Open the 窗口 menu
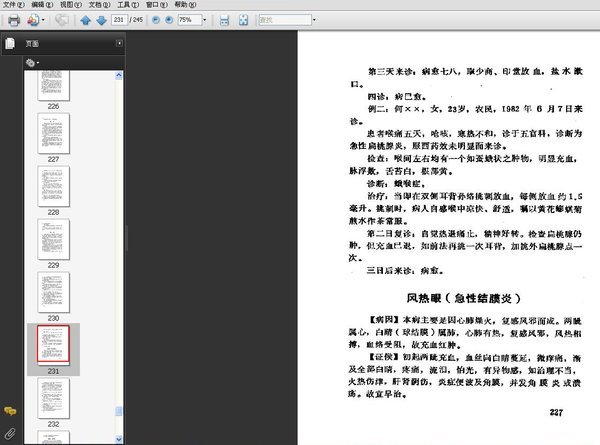This screenshot has width=600, height=445. pos(157,5)
